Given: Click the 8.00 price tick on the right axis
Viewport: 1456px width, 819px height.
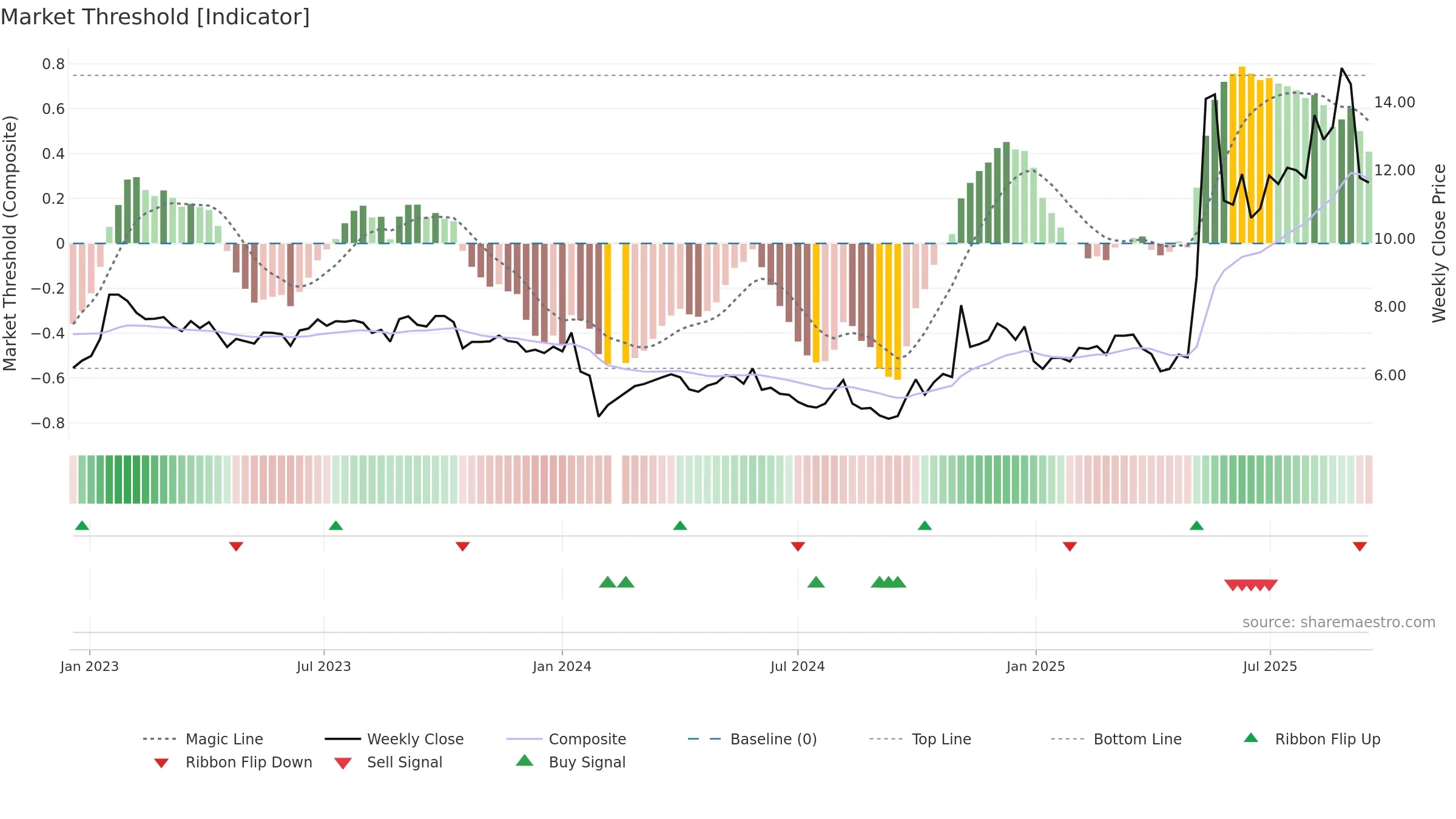Looking at the screenshot, I should point(1390,307).
